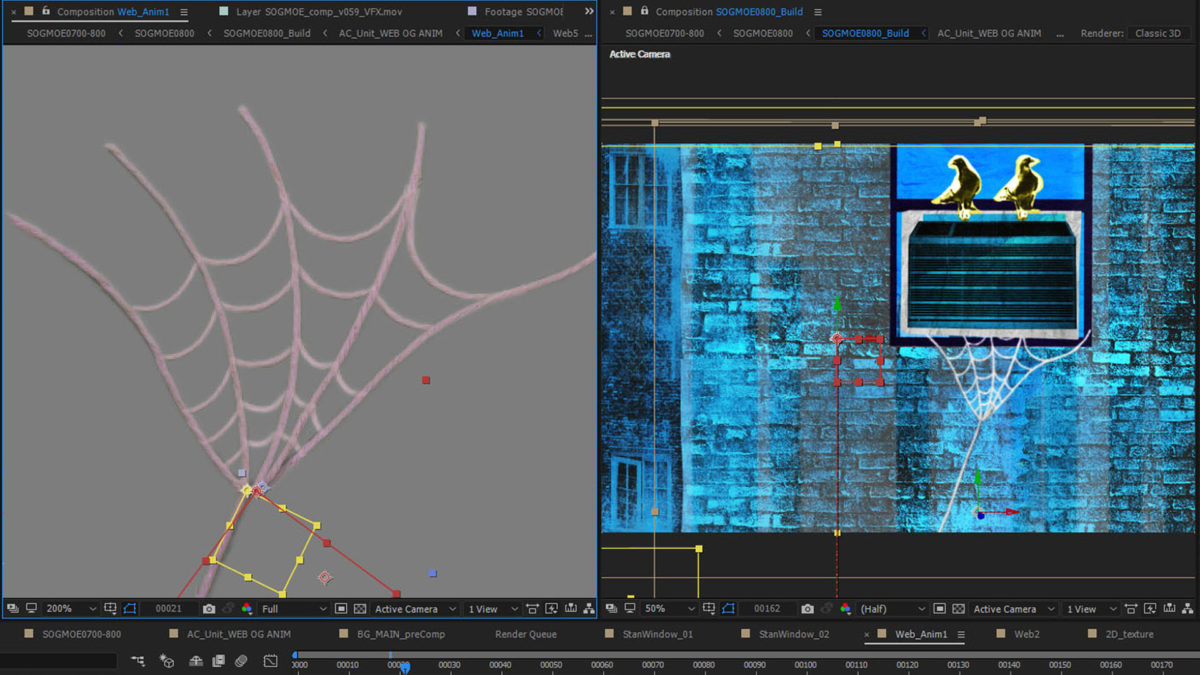This screenshot has height=675, width=1200.
Task: Toggle region of interest in left viewer
Action: pos(341,609)
